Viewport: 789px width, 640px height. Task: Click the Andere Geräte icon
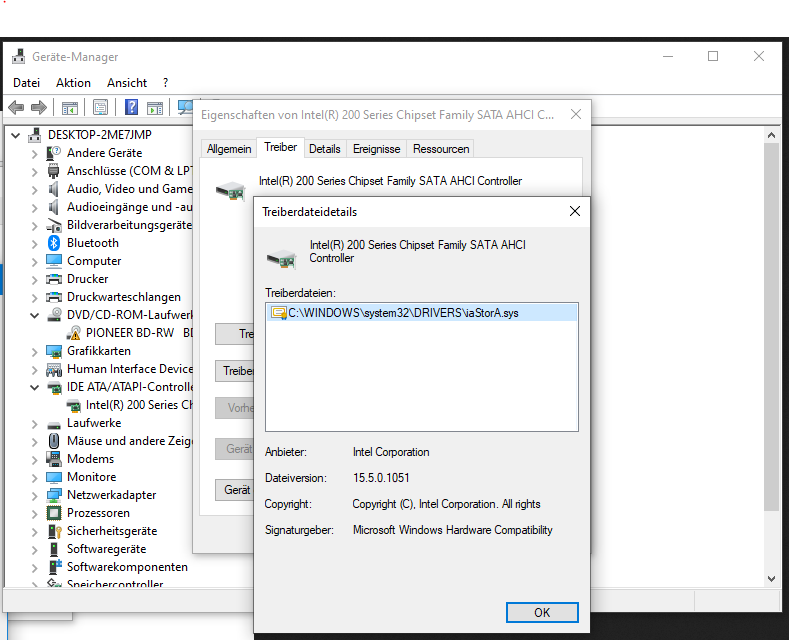[53, 152]
